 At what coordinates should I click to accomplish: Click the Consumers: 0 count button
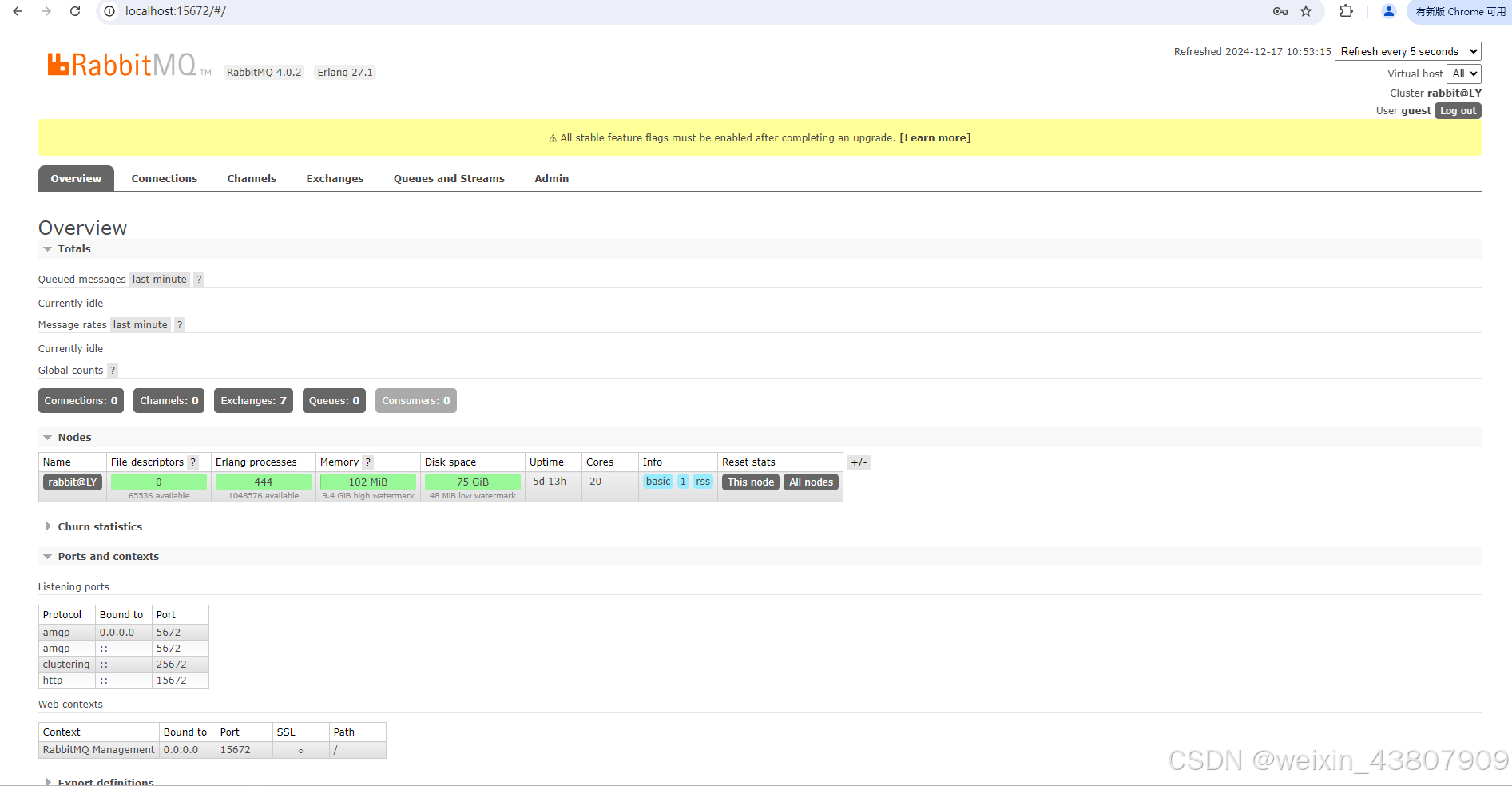pyautogui.click(x=416, y=400)
